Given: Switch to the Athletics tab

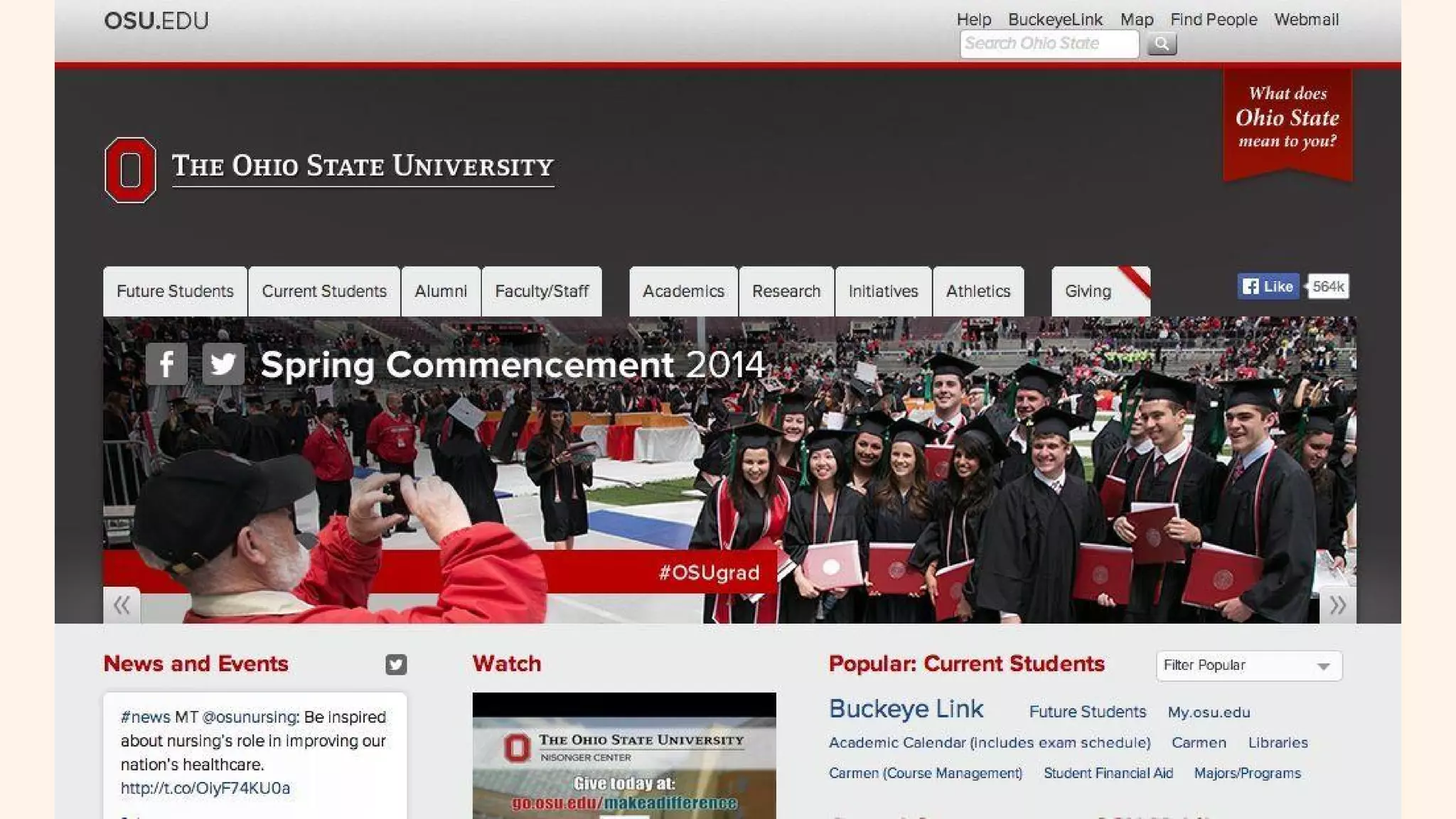Looking at the screenshot, I should (x=978, y=291).
